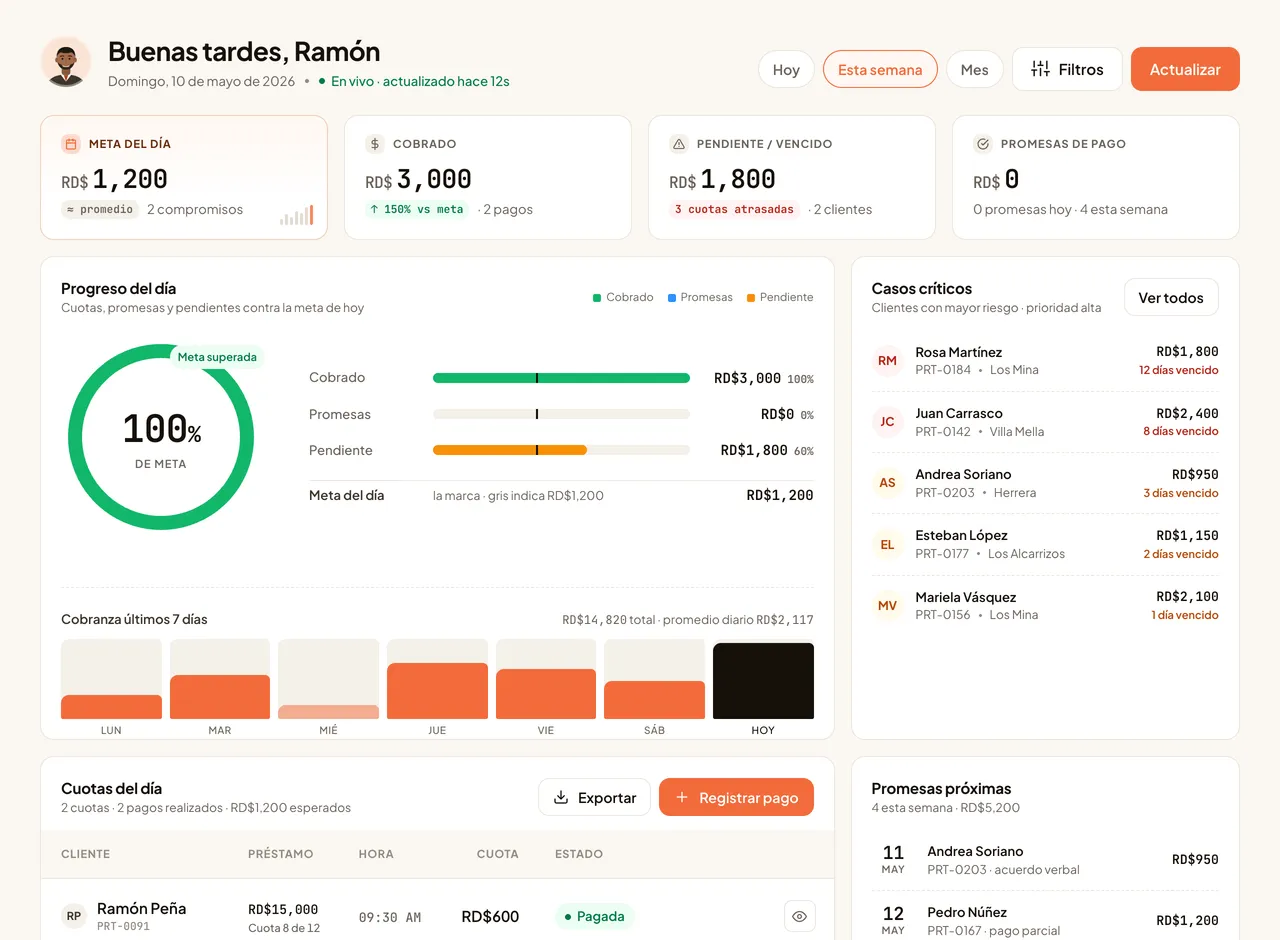Image resolution: width=1280 pixels, height=940 pixels.
Task: Click the ESTADO column header
Action: coord(579,854)
